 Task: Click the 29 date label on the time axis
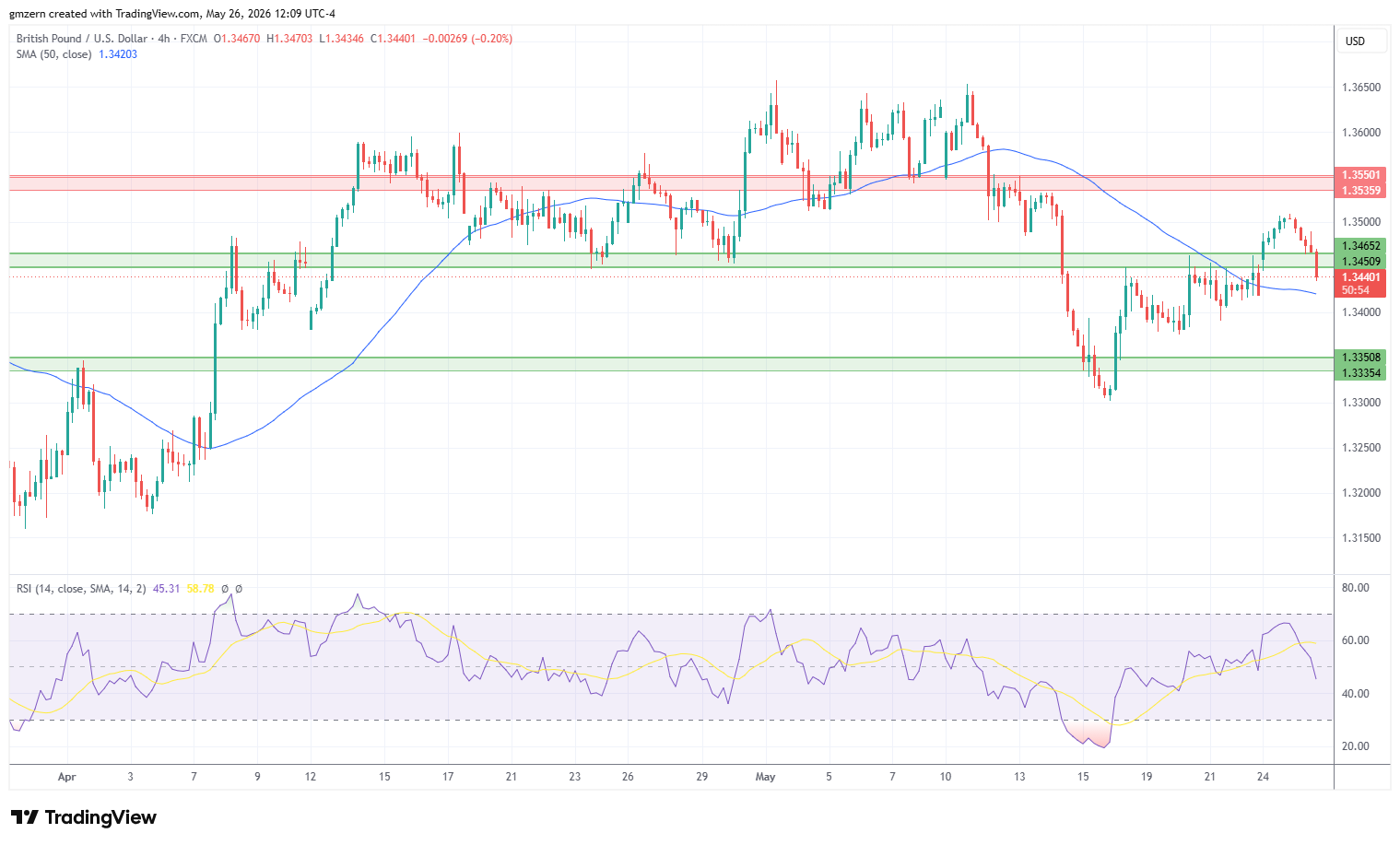coord(702,777)
